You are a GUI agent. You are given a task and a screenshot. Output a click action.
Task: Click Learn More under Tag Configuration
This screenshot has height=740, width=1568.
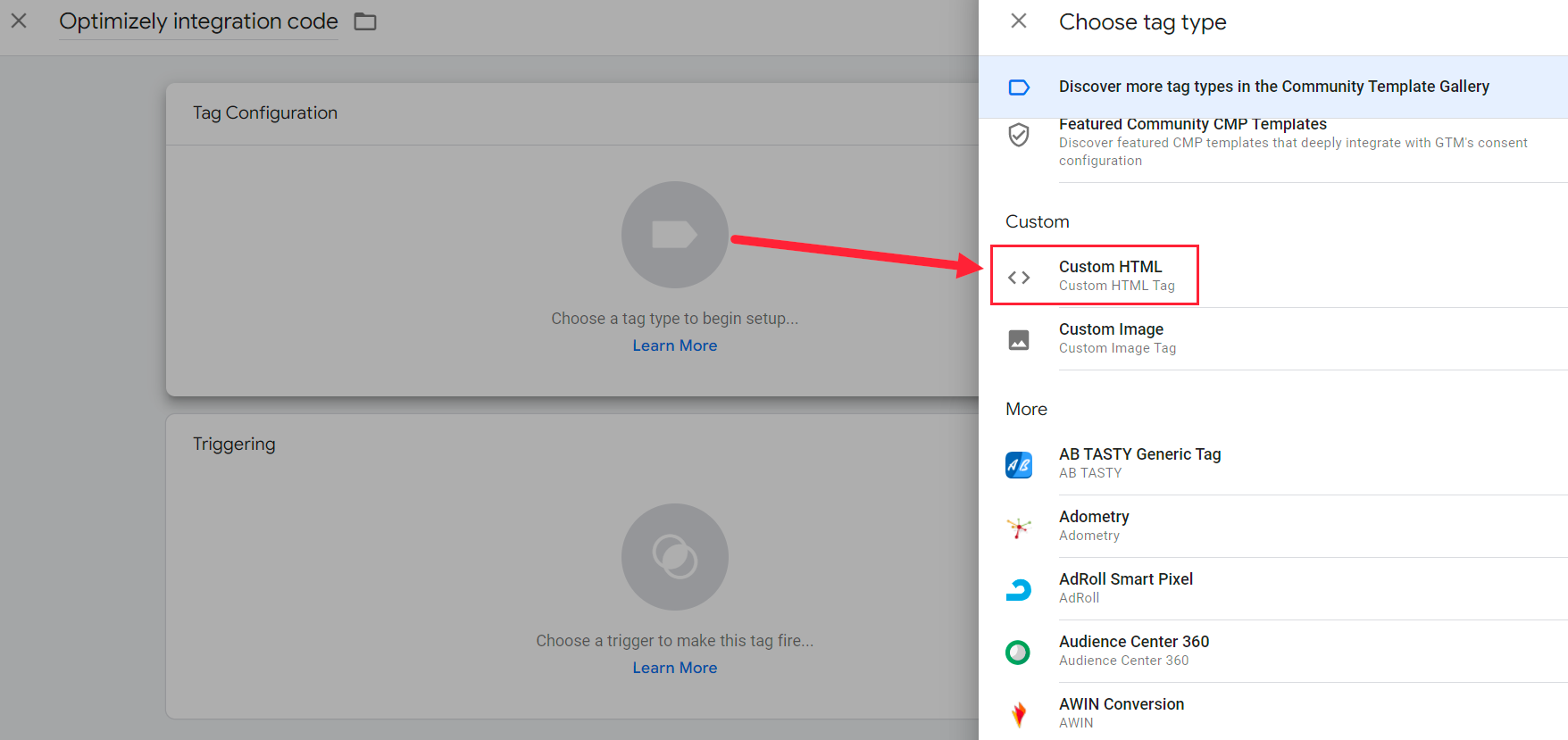tap(674, 345)
